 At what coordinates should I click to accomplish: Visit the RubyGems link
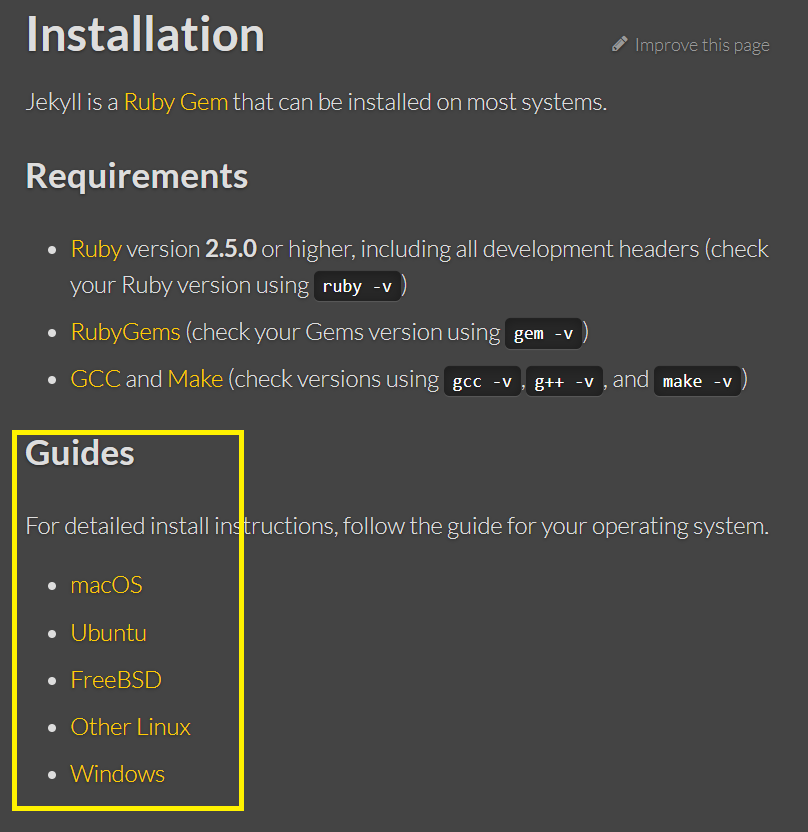pyautogui.click(x=126, y=332)
